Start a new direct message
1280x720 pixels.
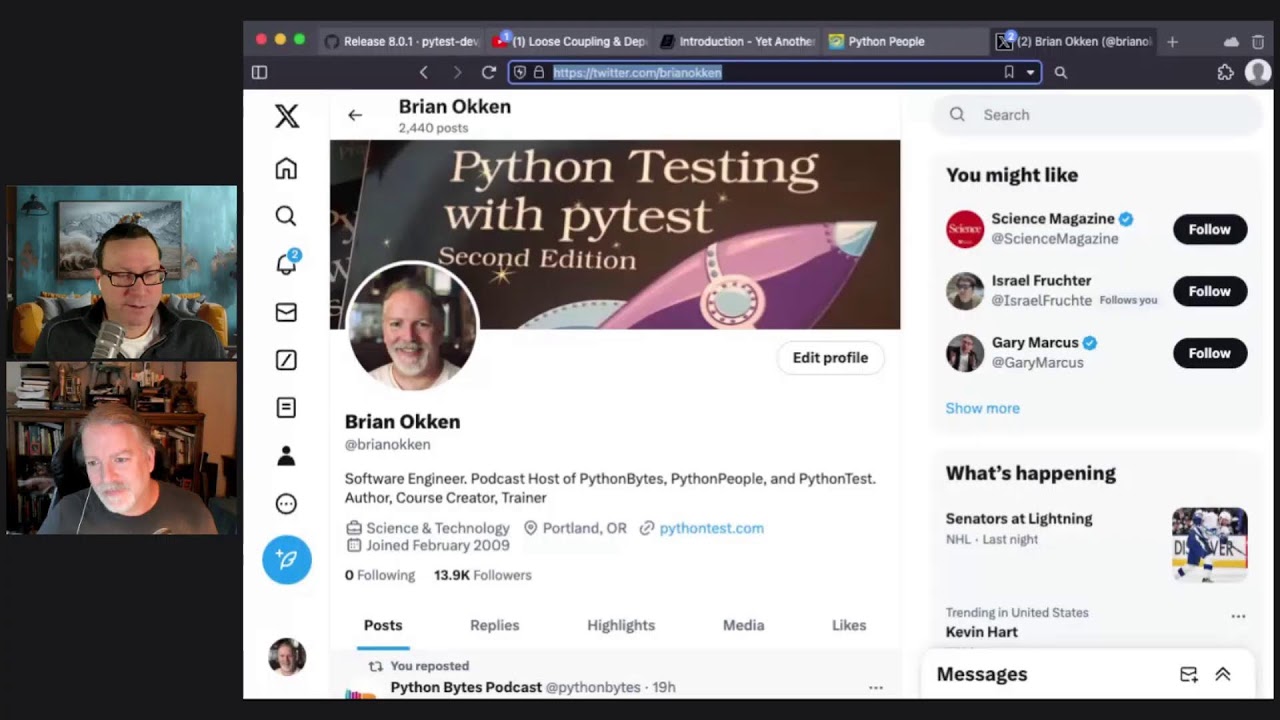1188,674
